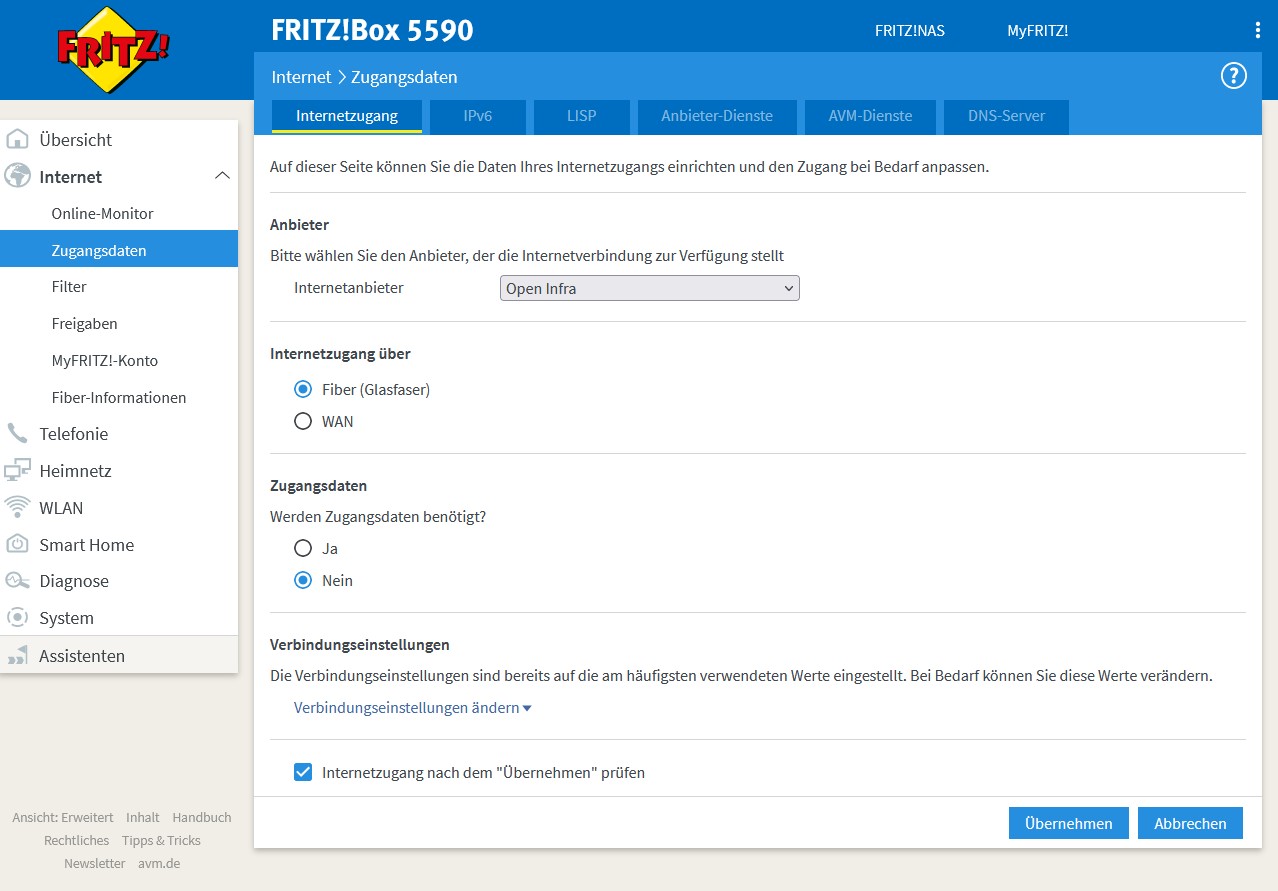This screenshot has width=1278, height=891.
Task: Open the Handbuch link in the footer
Action: (x=201, y=817)
